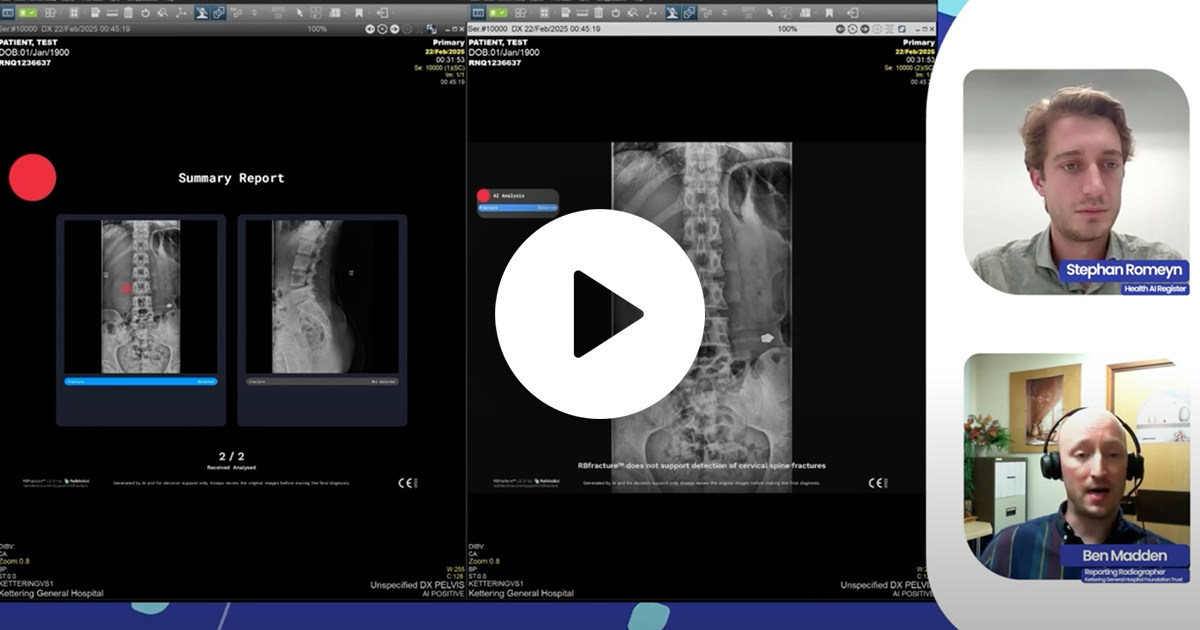Click the trash icon in left viewer toolbar
The width and height of the screenshot is (1200, 630).
tap(128, 13)
